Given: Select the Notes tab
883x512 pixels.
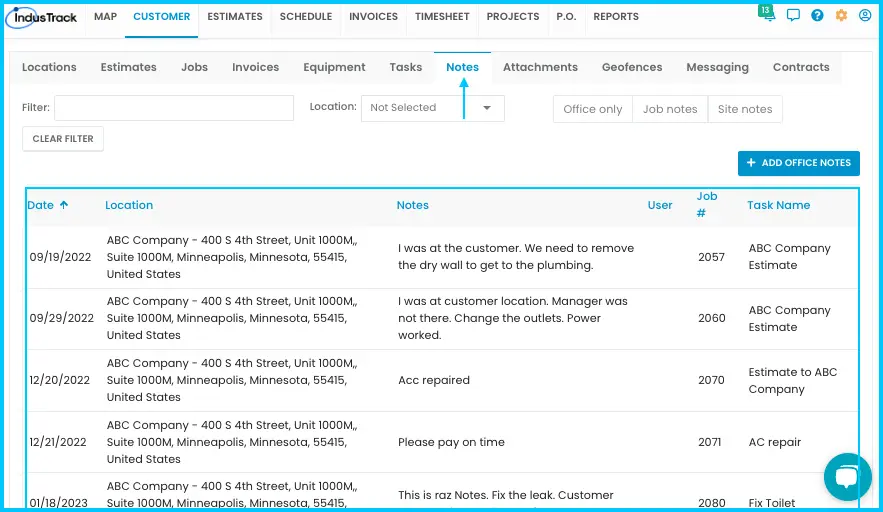Looking at the screenshot, I should [x=462, y=67].
